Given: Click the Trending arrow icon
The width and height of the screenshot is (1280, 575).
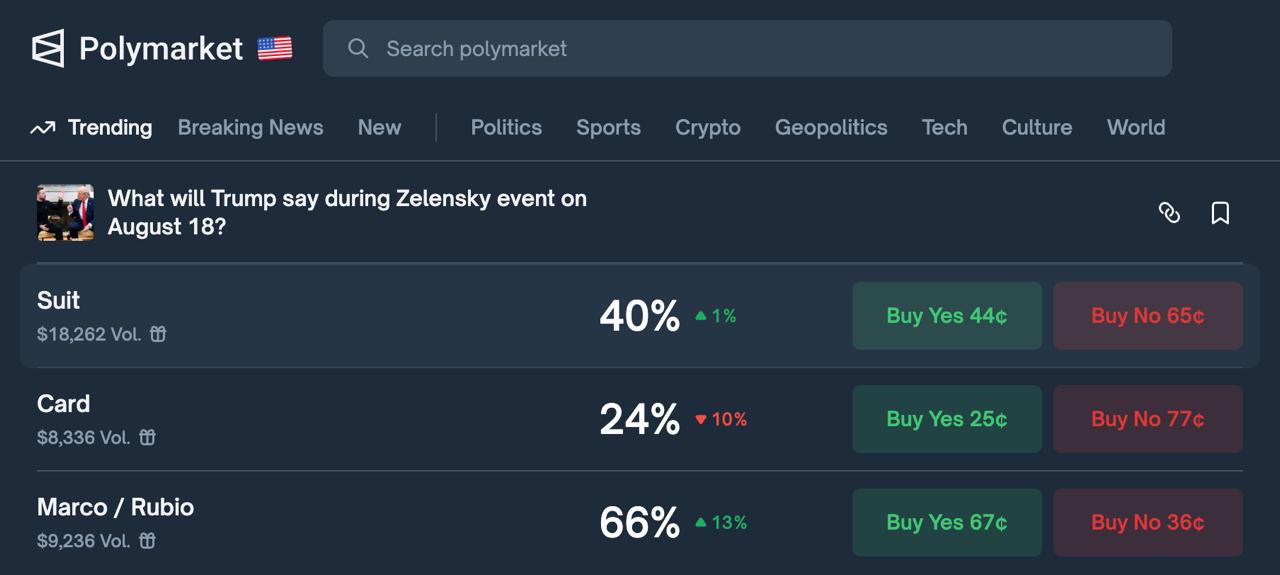Looking at the screenshot, I should 42,128.
